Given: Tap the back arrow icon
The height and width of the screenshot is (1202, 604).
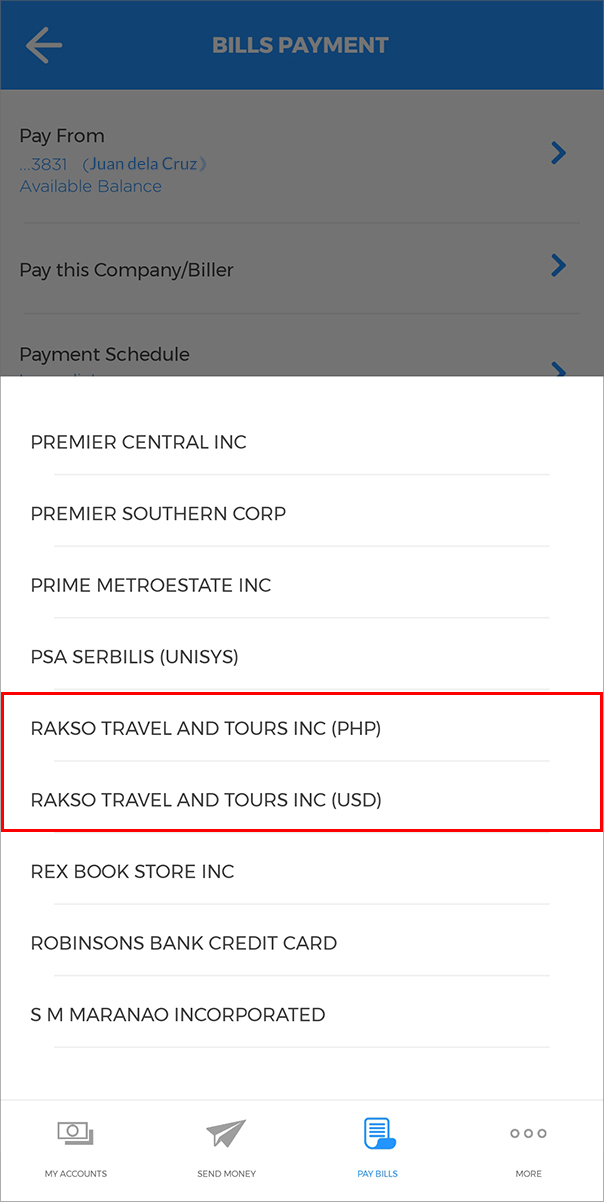Looking at the screenshot, I should click(x=44, y=46).
